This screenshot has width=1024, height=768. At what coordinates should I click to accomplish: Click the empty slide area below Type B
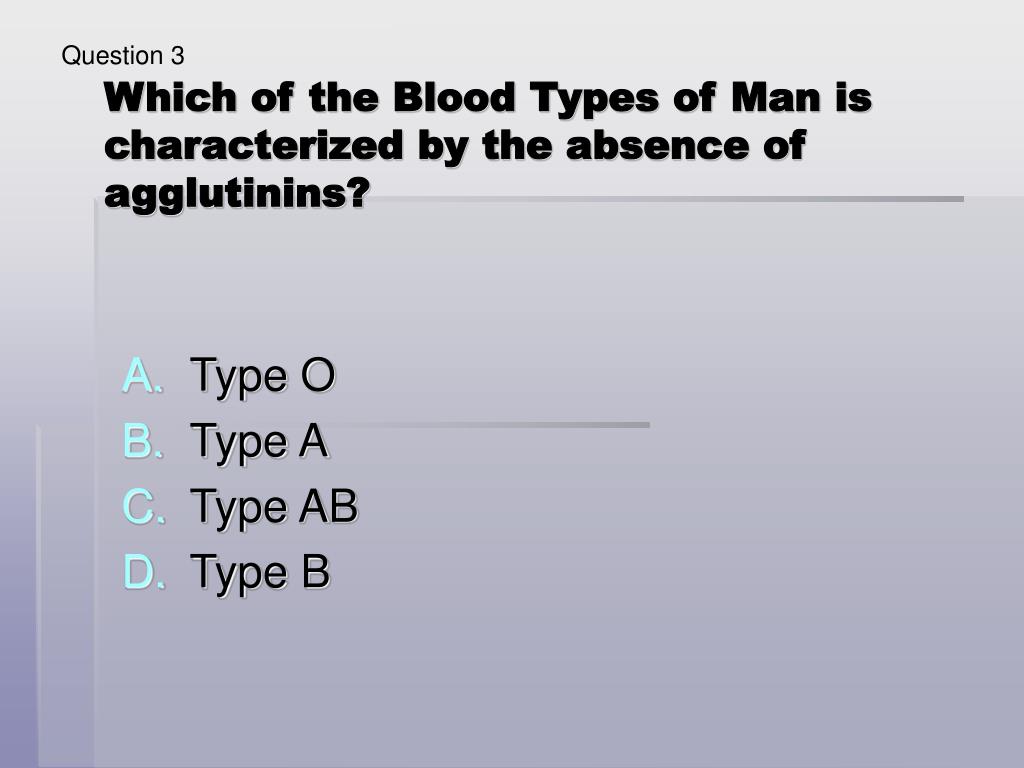coord(522,679)
